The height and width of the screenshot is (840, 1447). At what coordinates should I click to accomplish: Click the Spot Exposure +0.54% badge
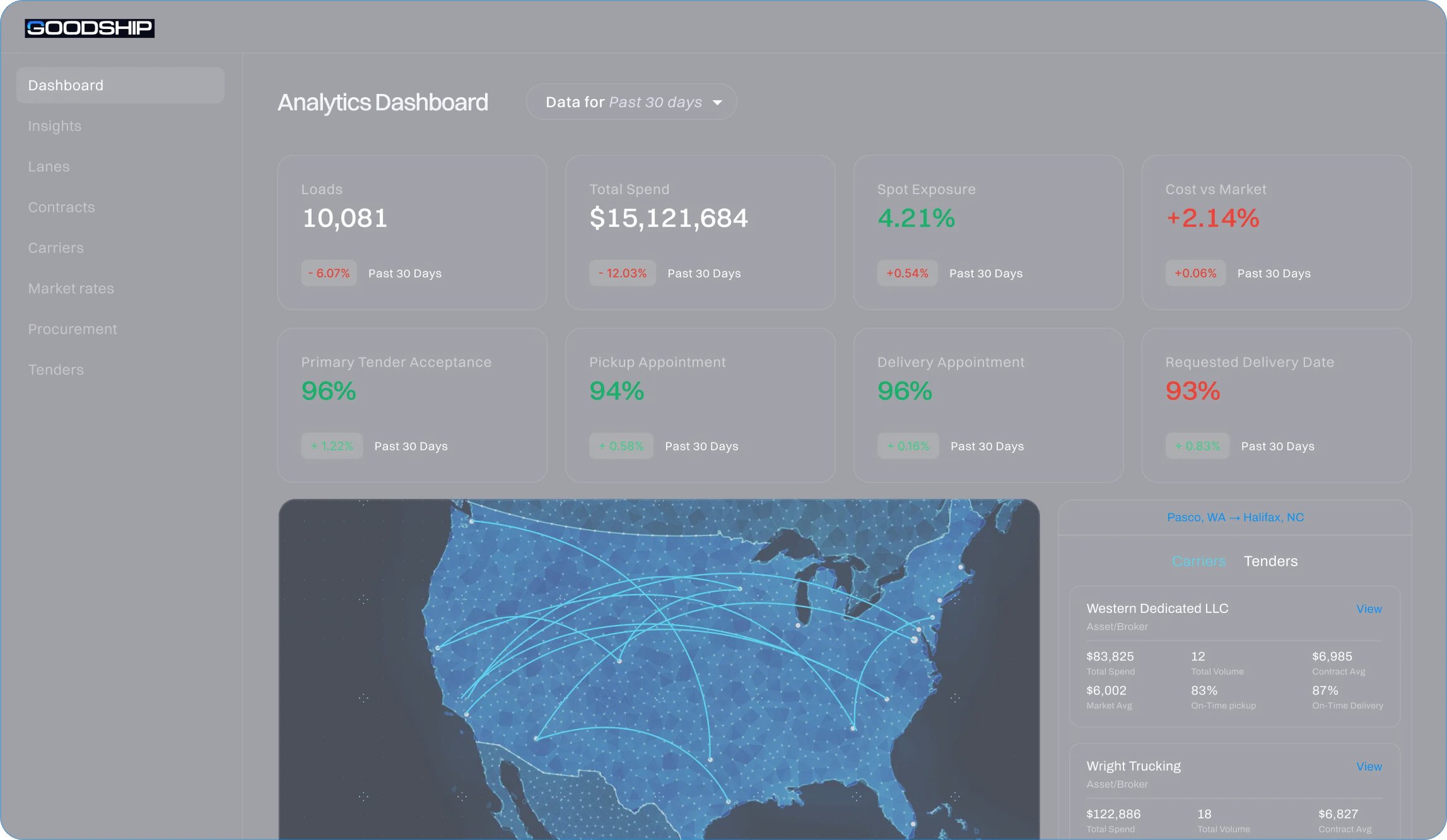pos(907,274)
